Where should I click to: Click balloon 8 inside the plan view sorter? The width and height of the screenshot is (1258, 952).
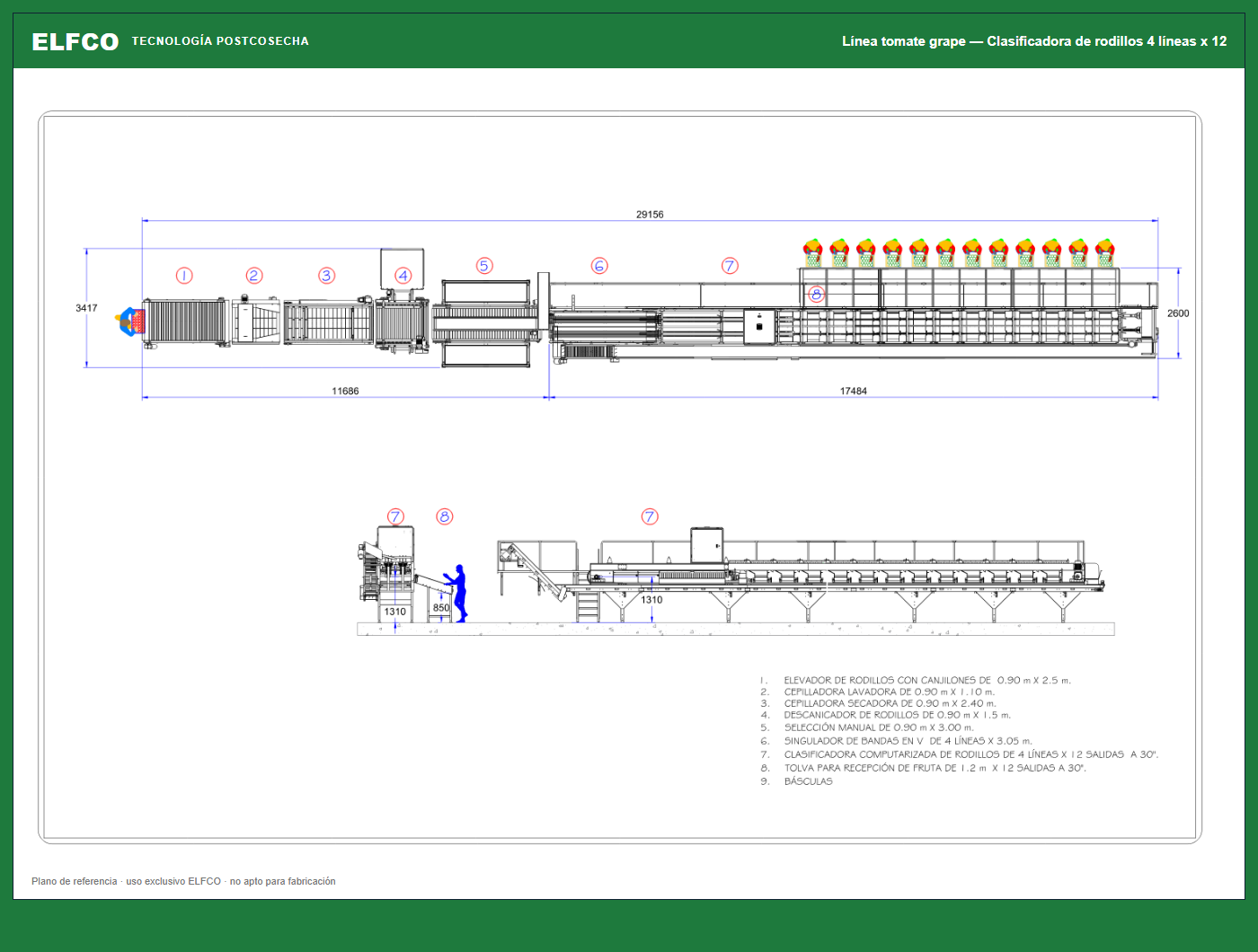816,294
